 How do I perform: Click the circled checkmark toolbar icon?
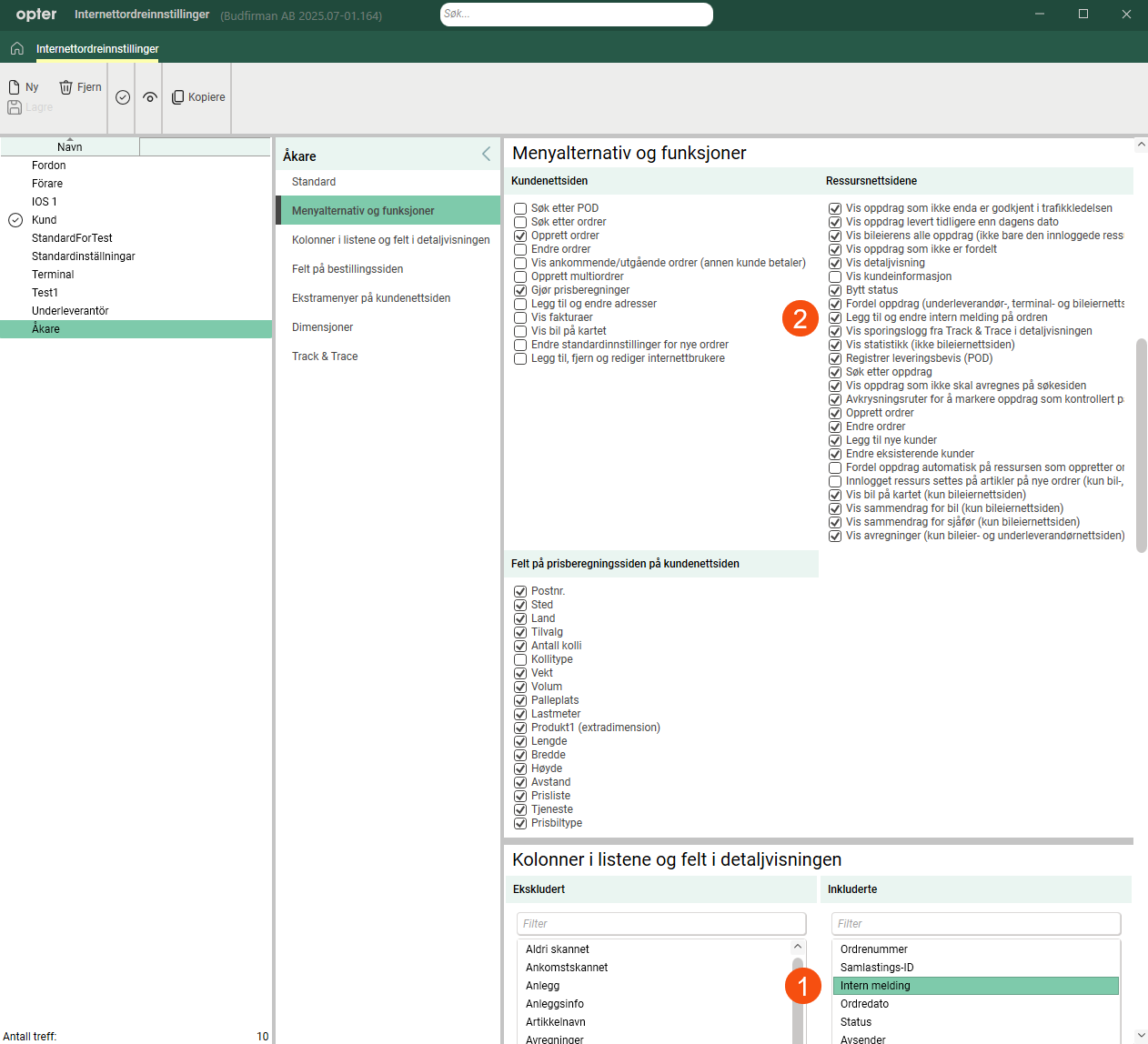point(123,97)
